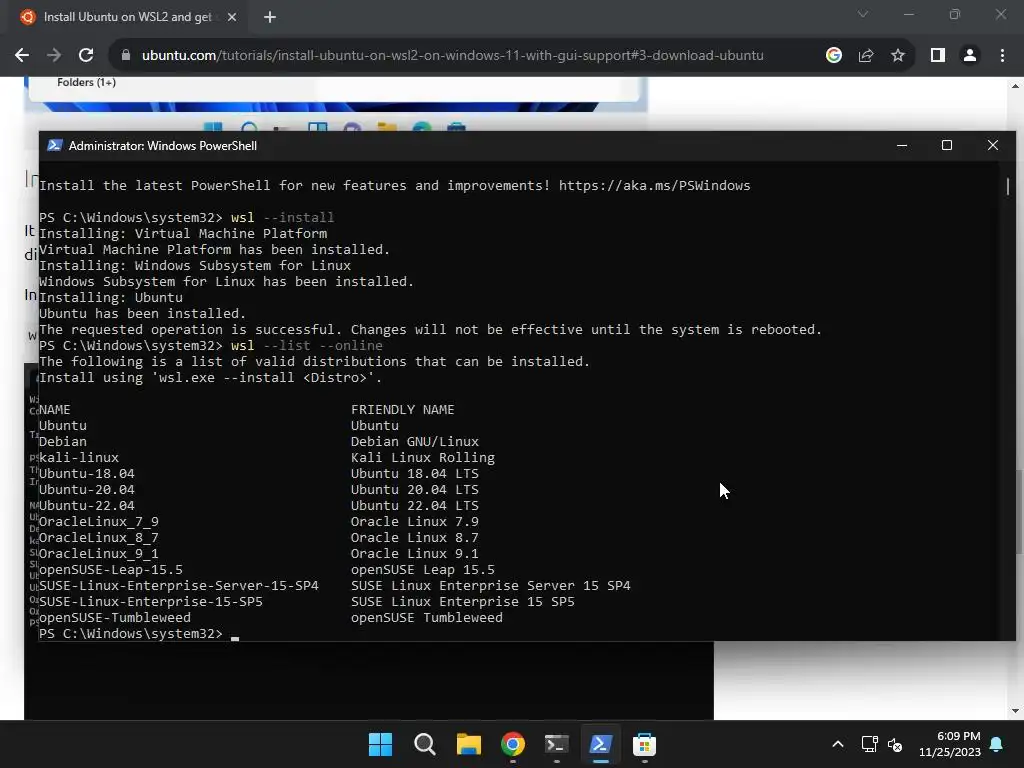Screen dimensions: 1024x768
Task: Open muted volume tray icon
Action: click(x=895, y=744)
